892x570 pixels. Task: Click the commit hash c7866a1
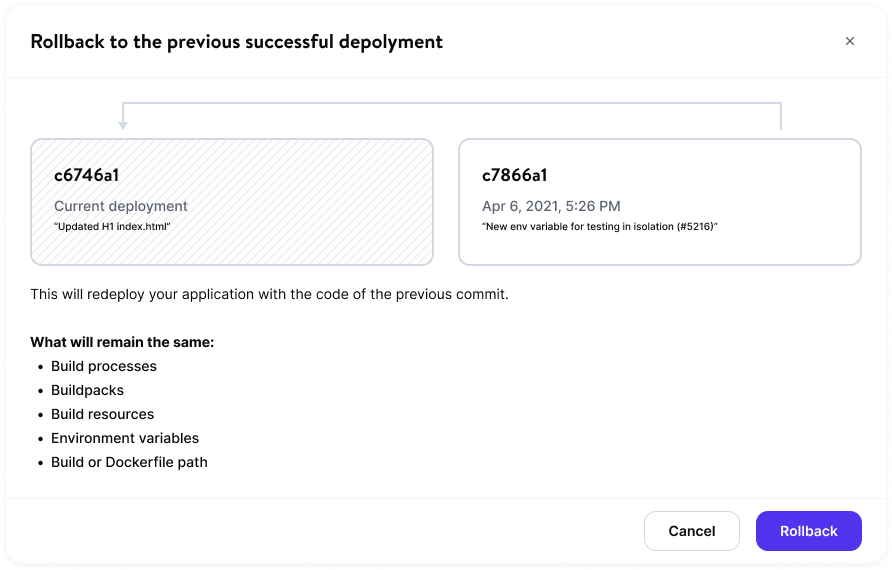tap(514, 175)
